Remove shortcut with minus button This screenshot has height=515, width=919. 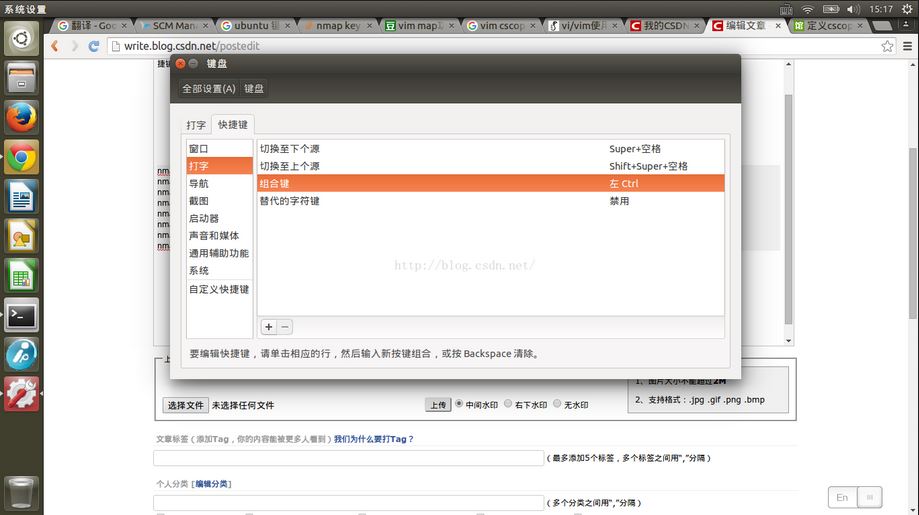click(285, 327)
